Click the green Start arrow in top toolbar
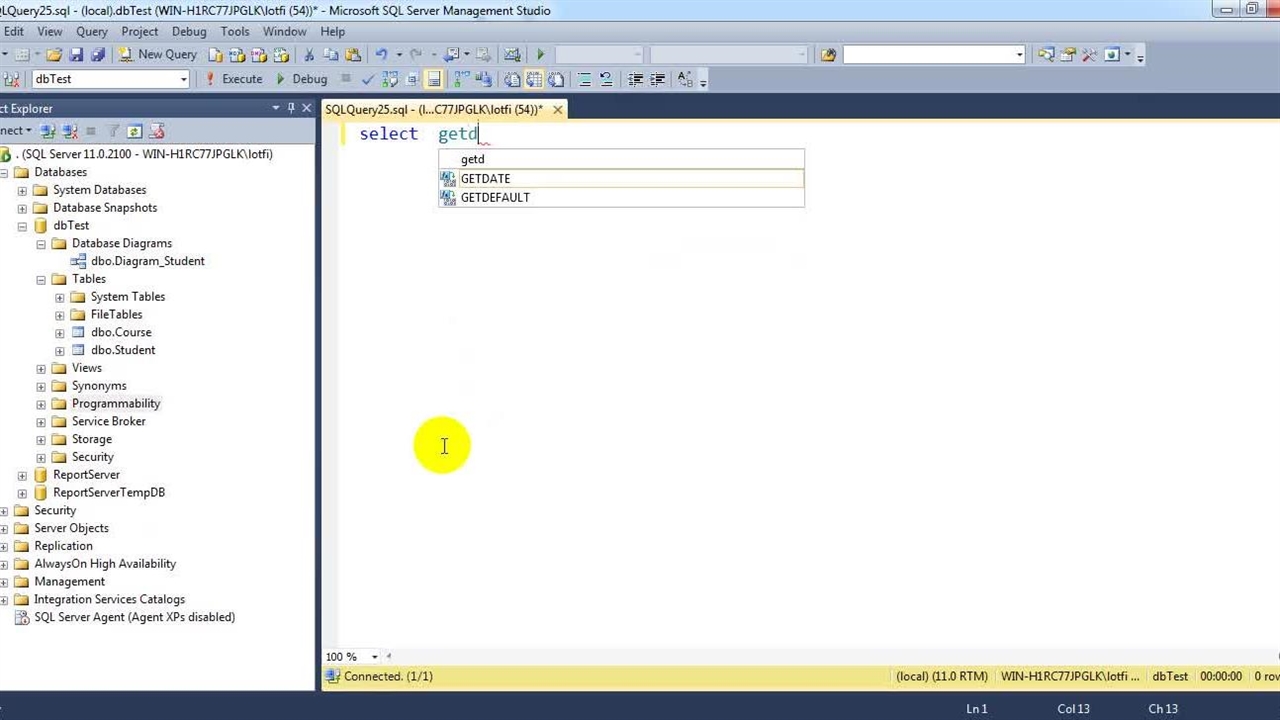 [540, 55]
